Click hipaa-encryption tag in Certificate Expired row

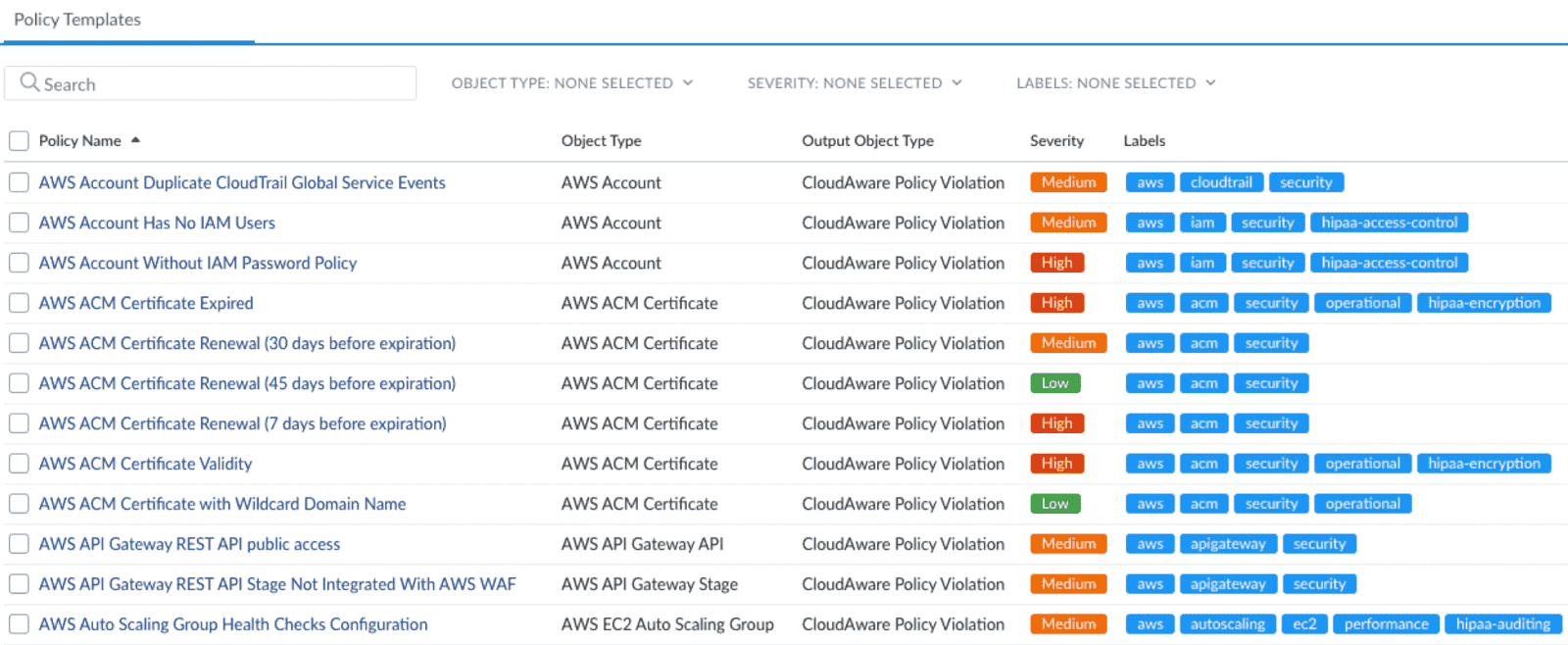click(x=1484, y=303)
